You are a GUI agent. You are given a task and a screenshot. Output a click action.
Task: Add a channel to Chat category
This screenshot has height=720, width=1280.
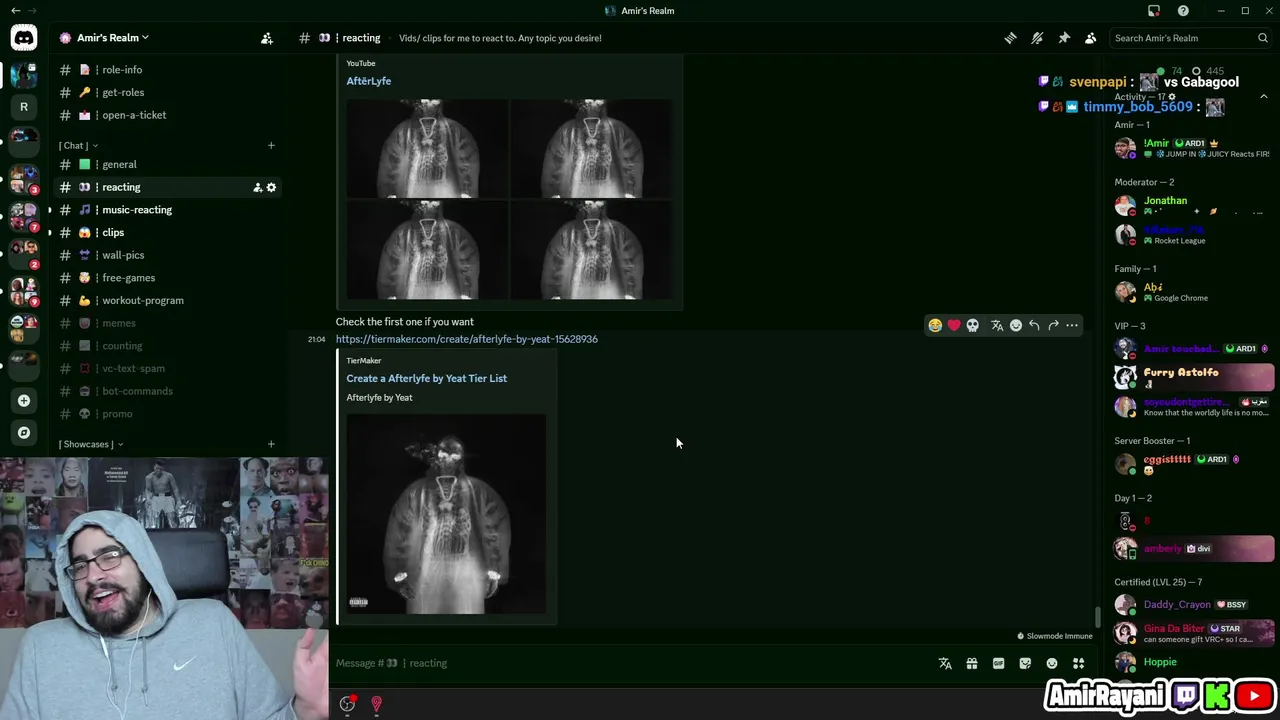pos(271,145)
